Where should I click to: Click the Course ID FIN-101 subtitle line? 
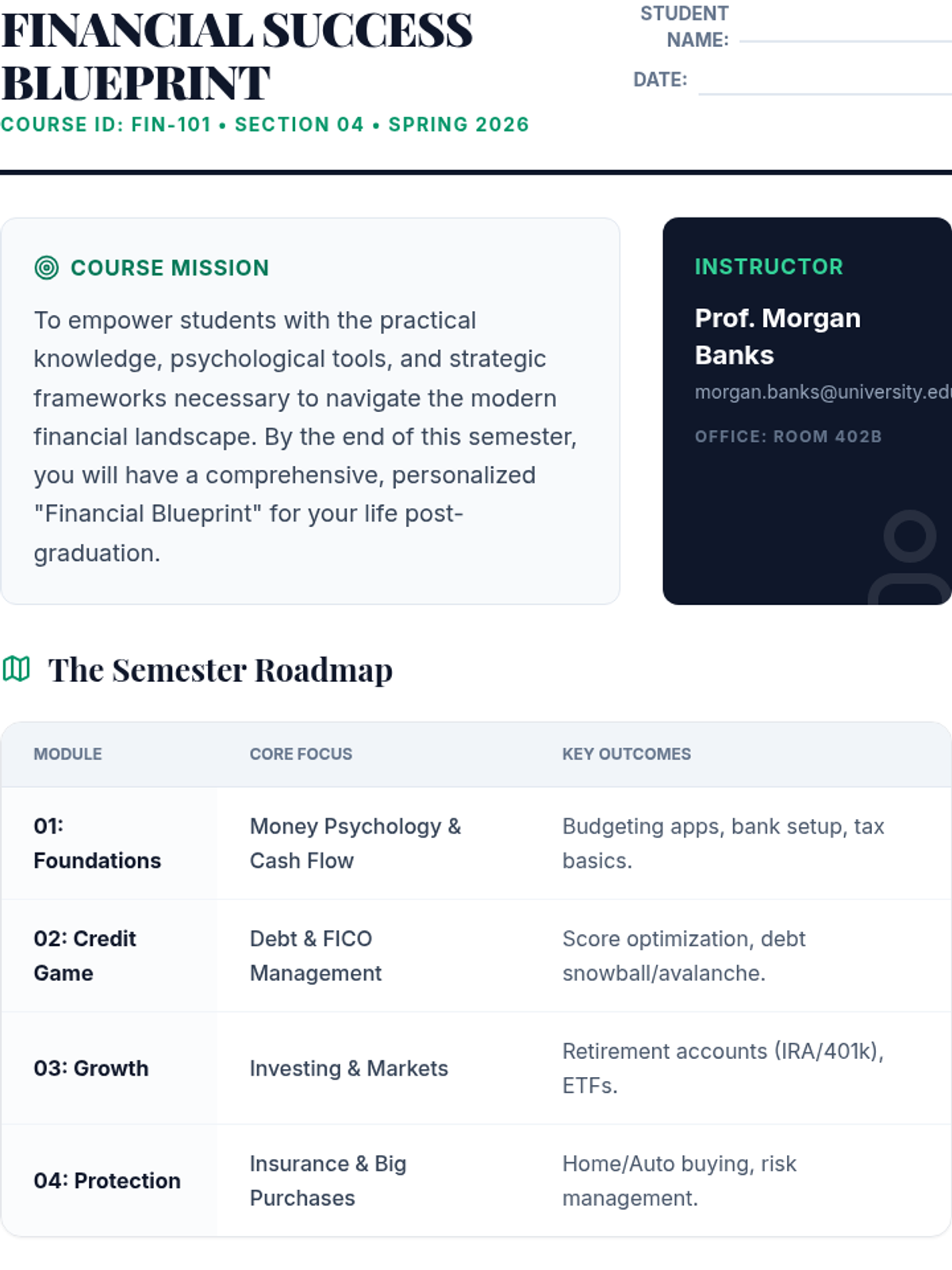coord(265,125)
